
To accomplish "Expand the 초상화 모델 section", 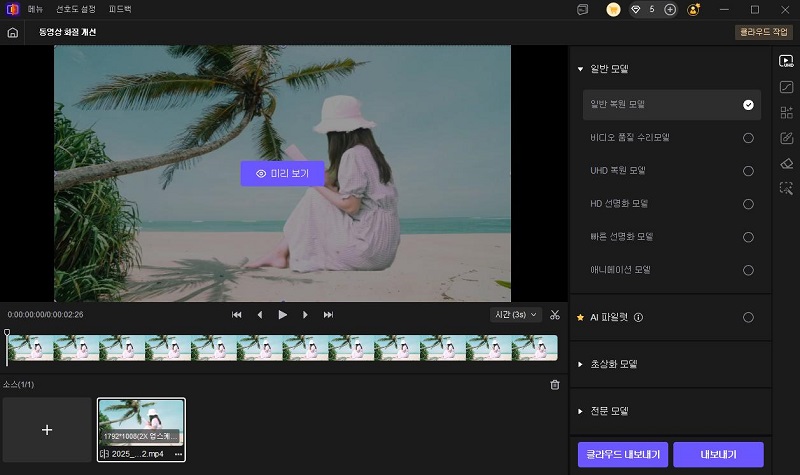I will pos(581,364).
